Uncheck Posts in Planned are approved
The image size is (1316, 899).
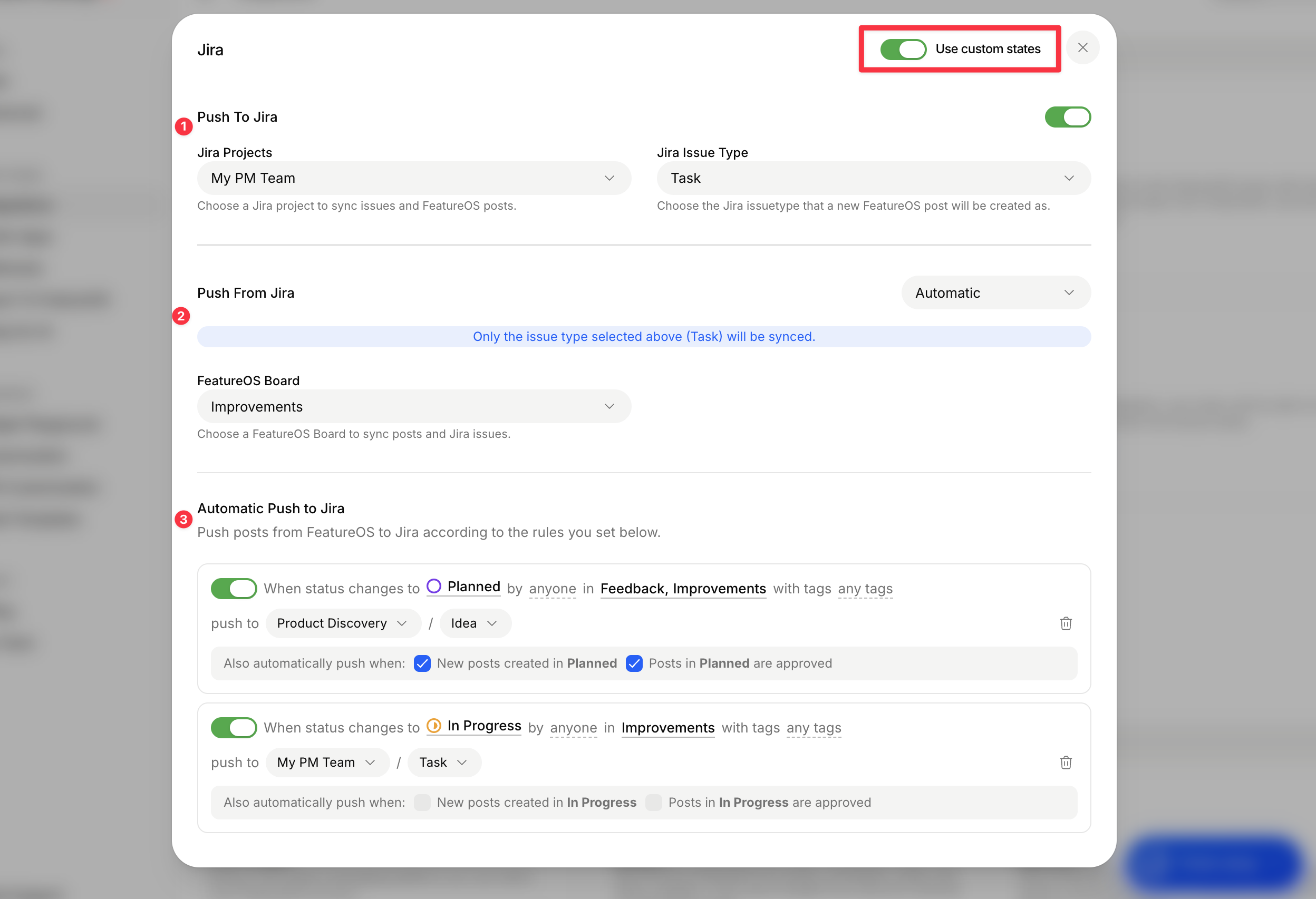(634, 663)
